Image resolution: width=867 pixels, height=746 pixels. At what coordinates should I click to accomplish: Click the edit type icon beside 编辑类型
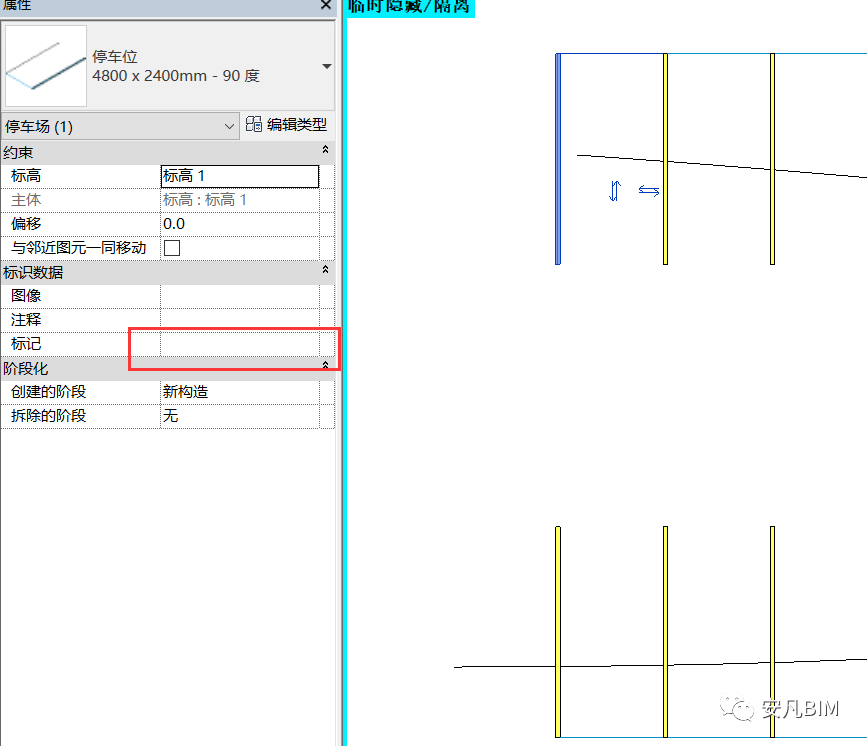tap(254, 124)
